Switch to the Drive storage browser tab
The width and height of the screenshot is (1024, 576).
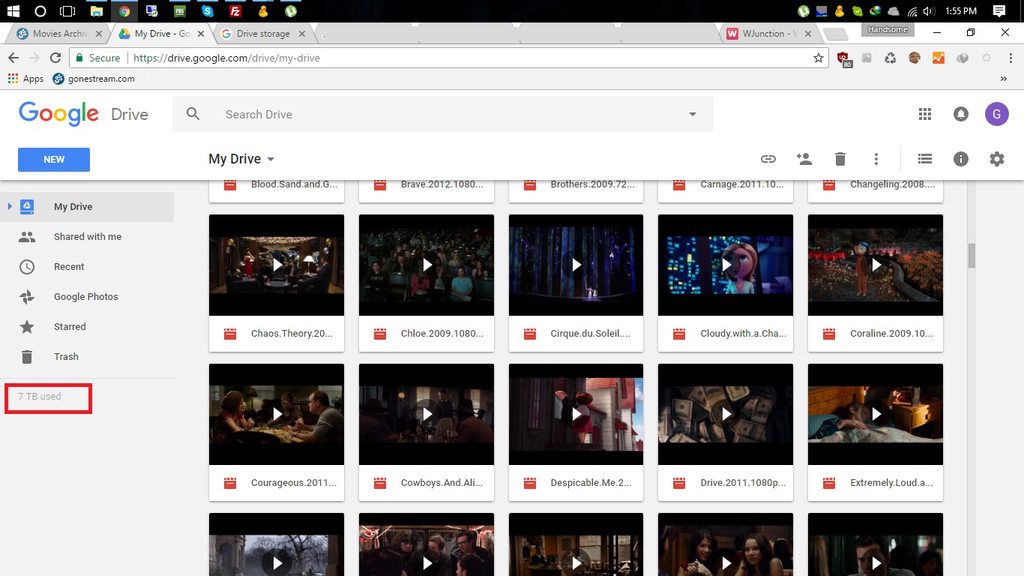[x=263, y=33]
